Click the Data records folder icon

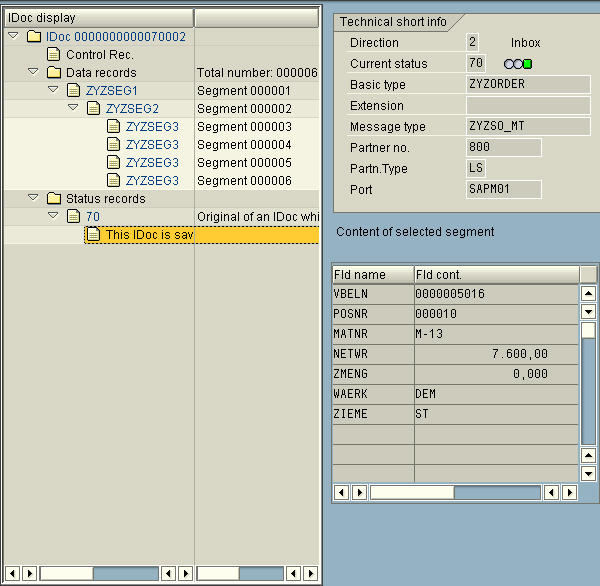point(53,73)
